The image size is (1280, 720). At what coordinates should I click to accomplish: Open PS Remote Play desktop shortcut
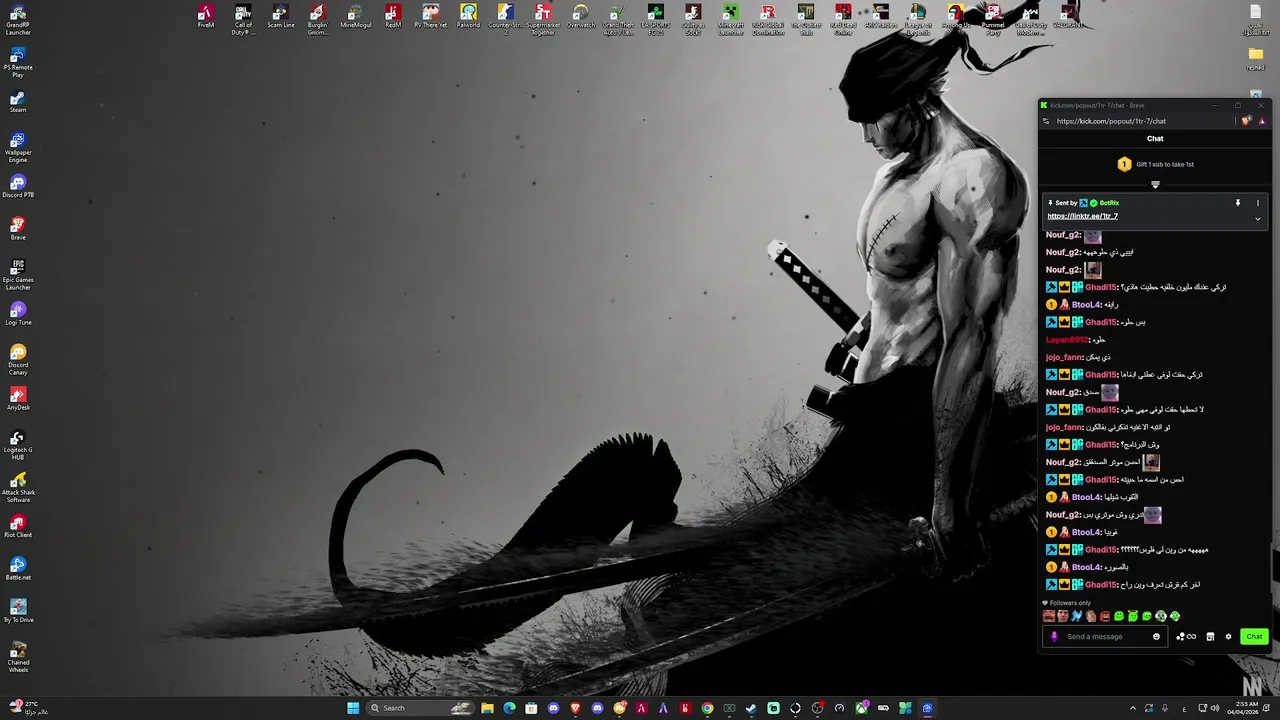pos(18,62)
